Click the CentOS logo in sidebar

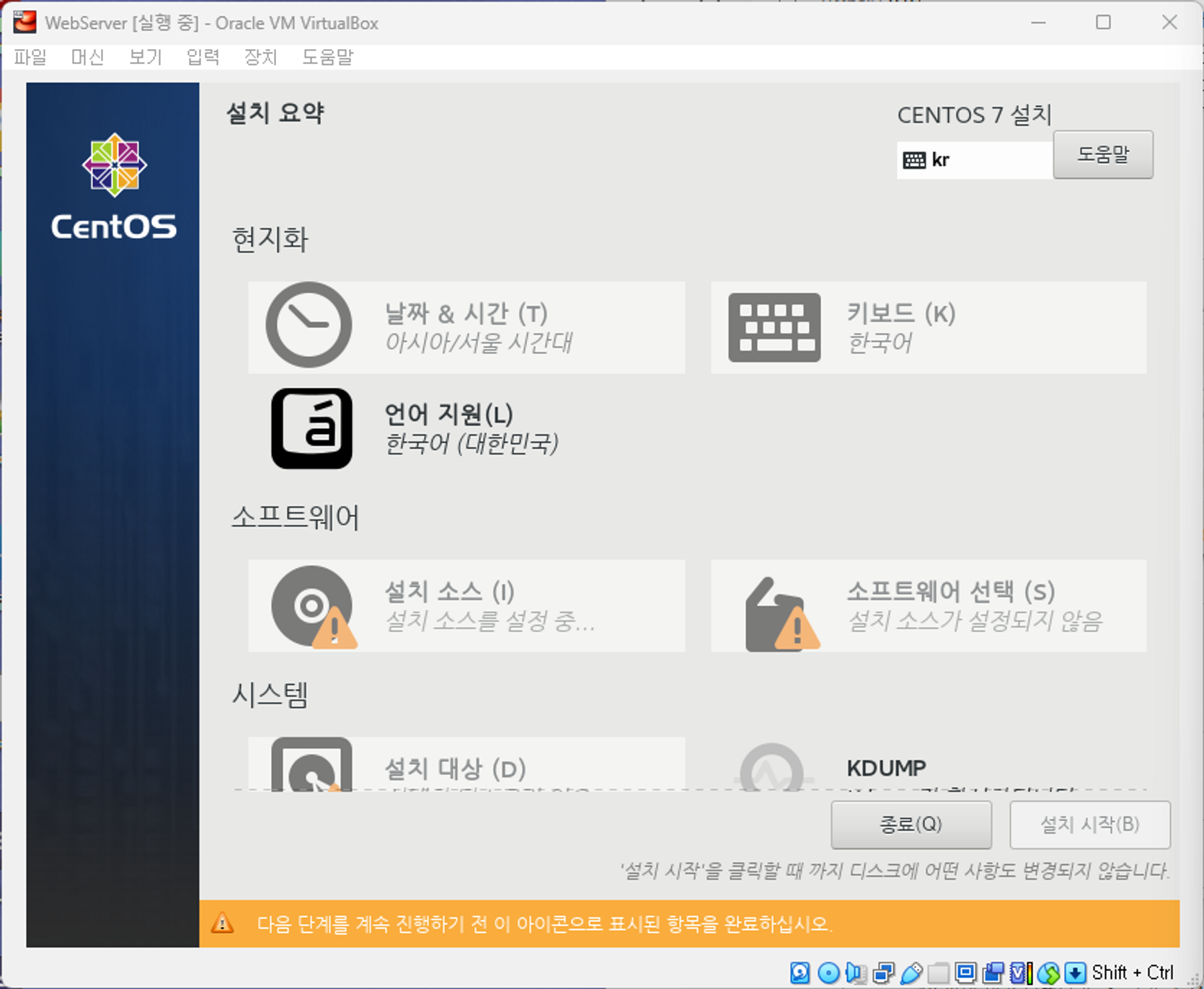(114, 186)
